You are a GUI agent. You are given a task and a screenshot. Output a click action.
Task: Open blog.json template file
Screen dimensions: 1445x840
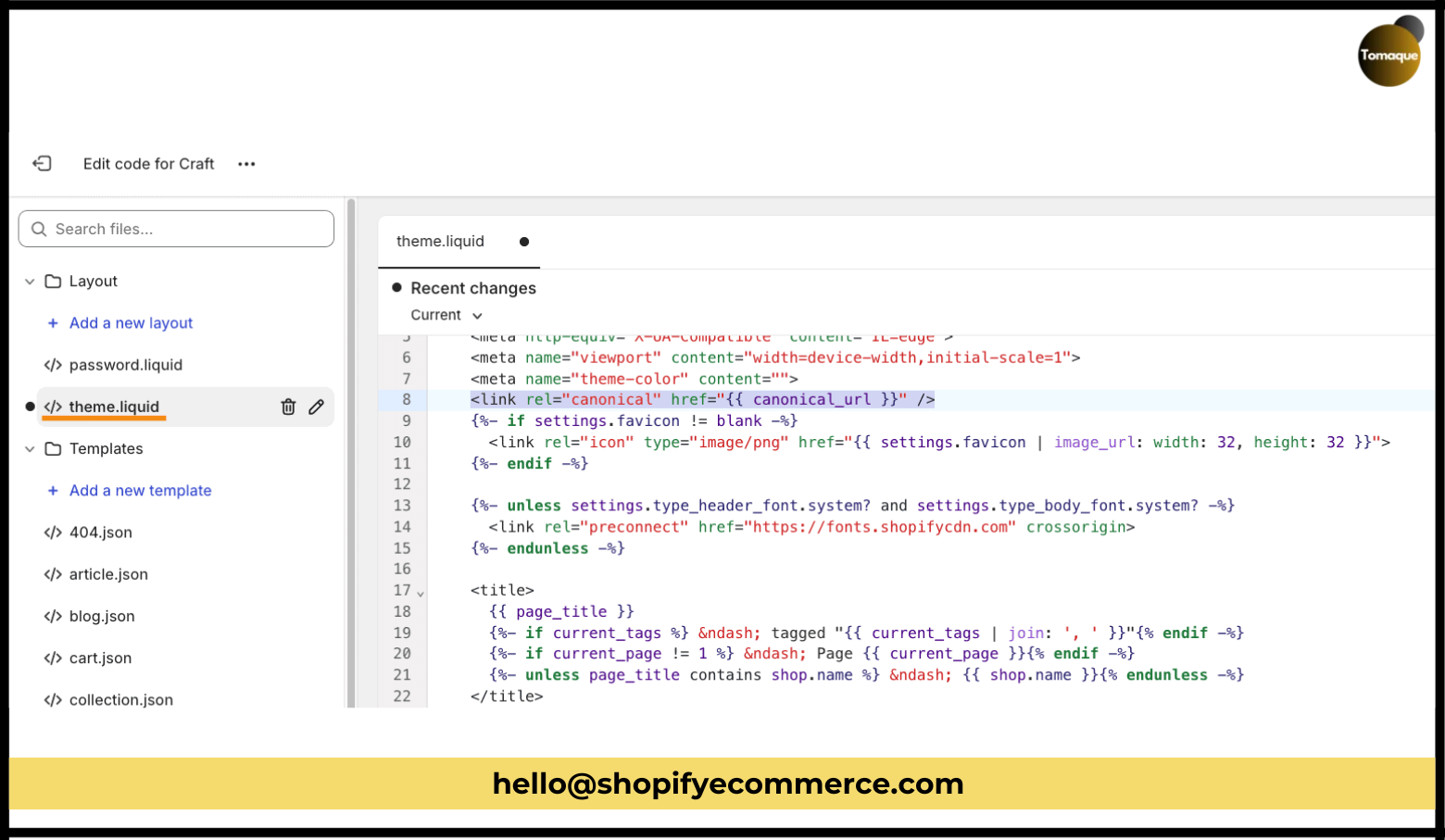pos(102,616)
